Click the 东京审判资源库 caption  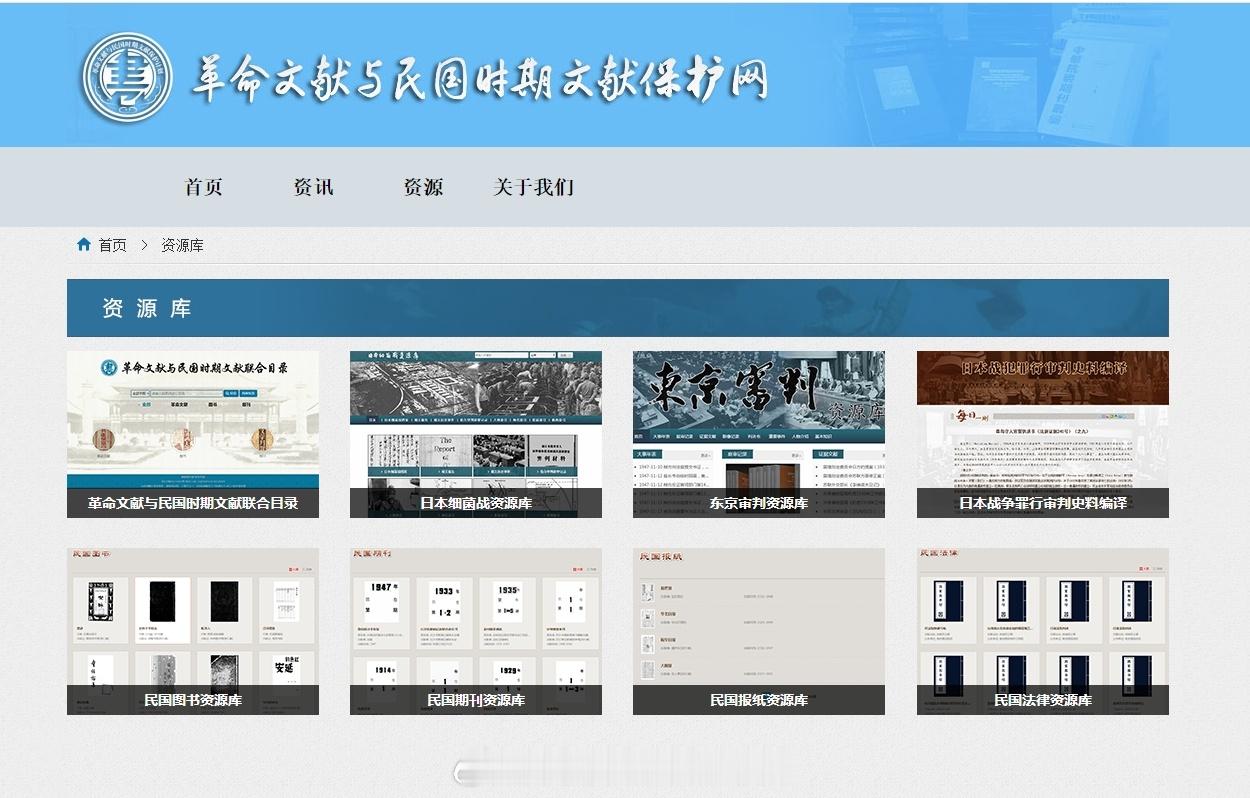[759, 503]
